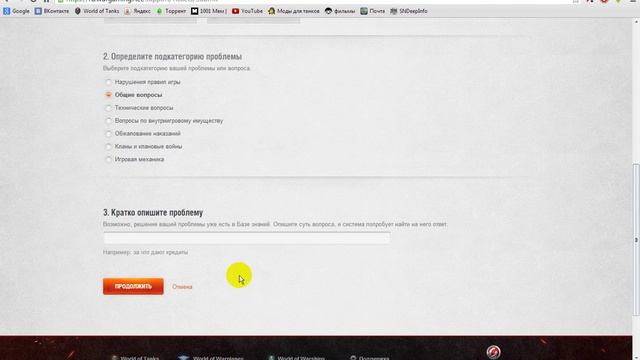Open the World of Tanks bookmark
Image resolution: width=640 pixels, height=360 pixels.
tap(97, 11)
